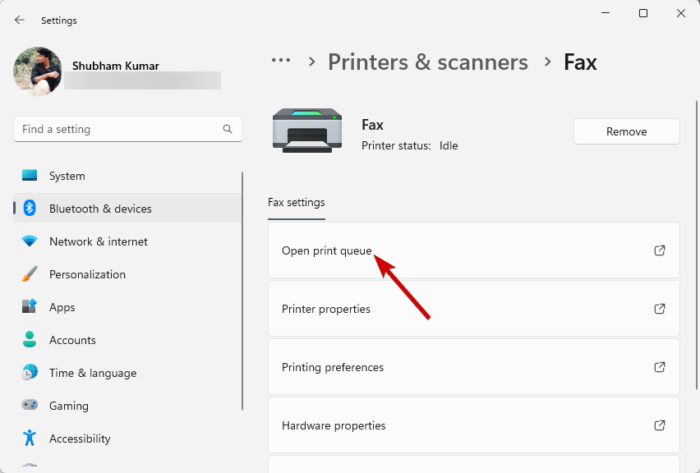Screen dimensions: 700x473
Task: Click the Printer status Idle text
Action: click(409, 146)
